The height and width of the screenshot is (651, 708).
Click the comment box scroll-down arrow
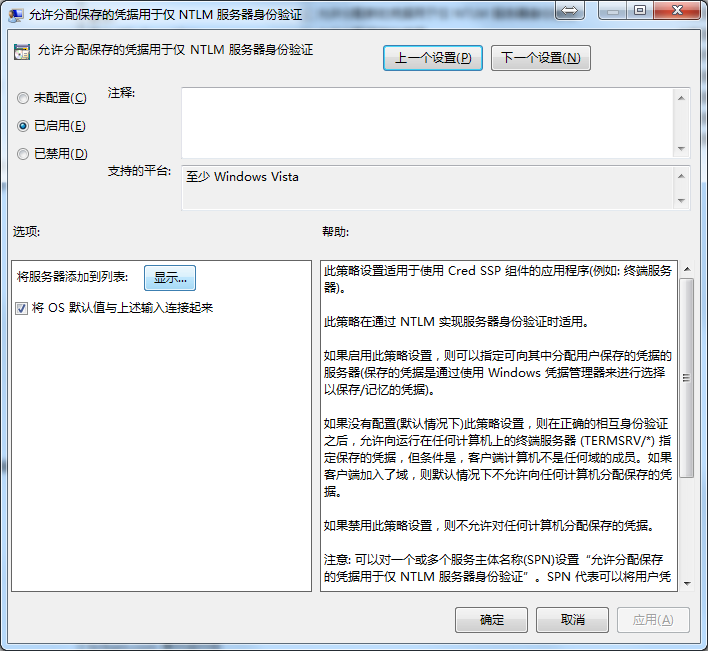coord(681,148)
